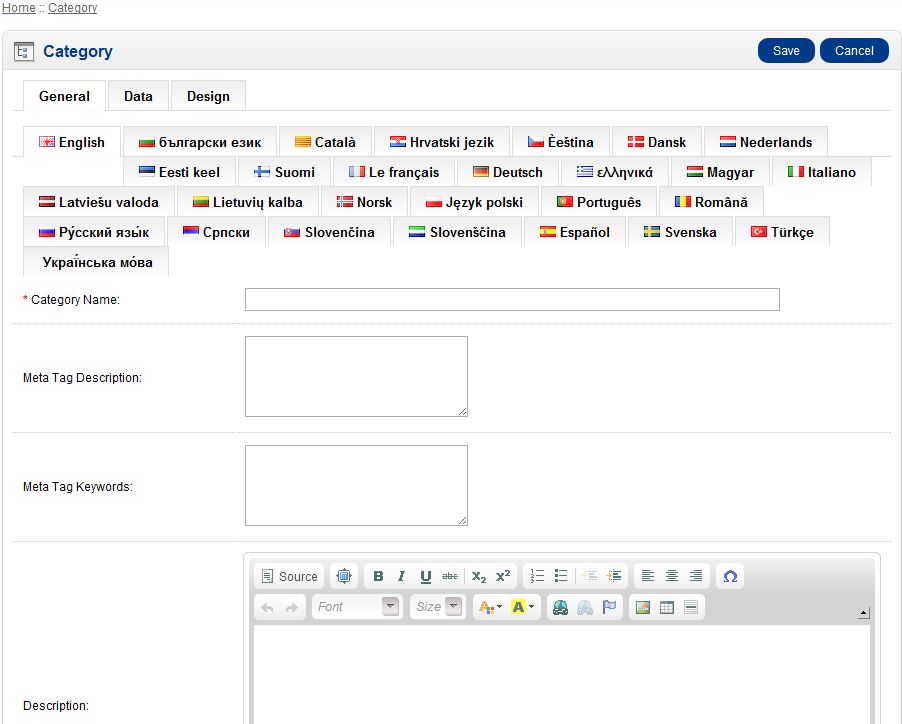The image size is (902, 724).
Task: Maximize the editor with the fullscreen icon
Action: (344, 576)
